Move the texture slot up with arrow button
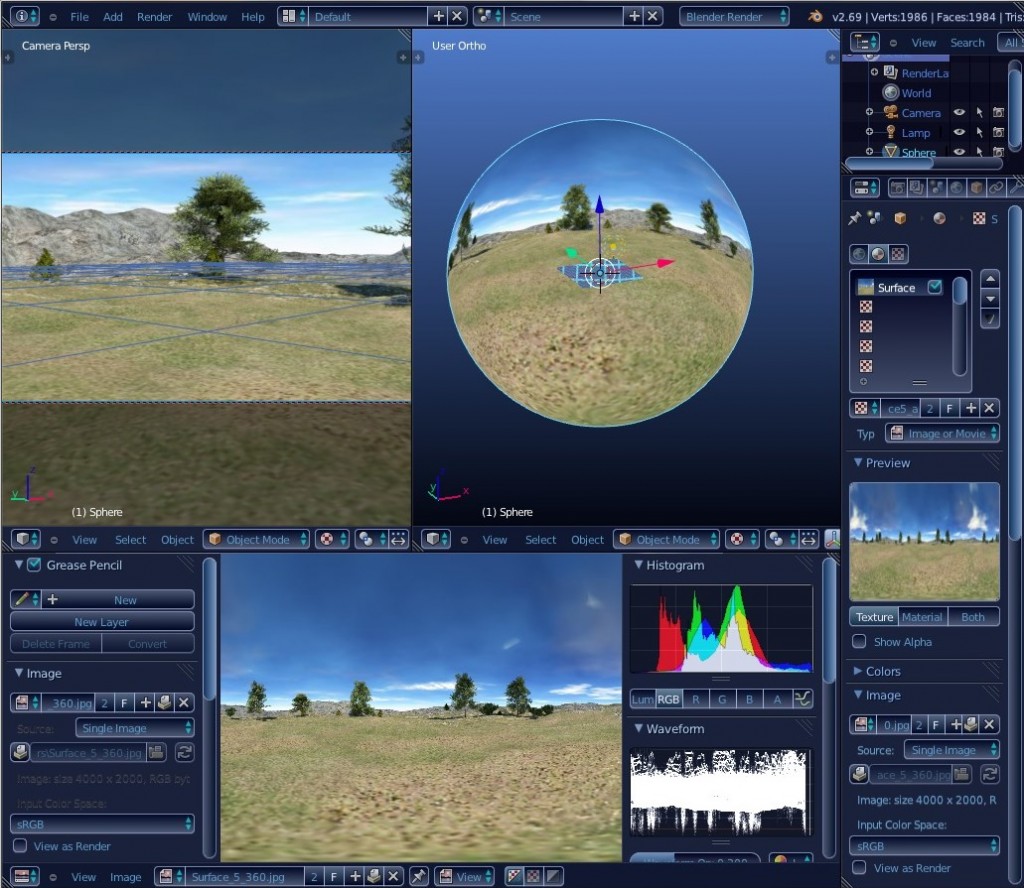This screenshot has height=888, width=1024. [990, 279]
